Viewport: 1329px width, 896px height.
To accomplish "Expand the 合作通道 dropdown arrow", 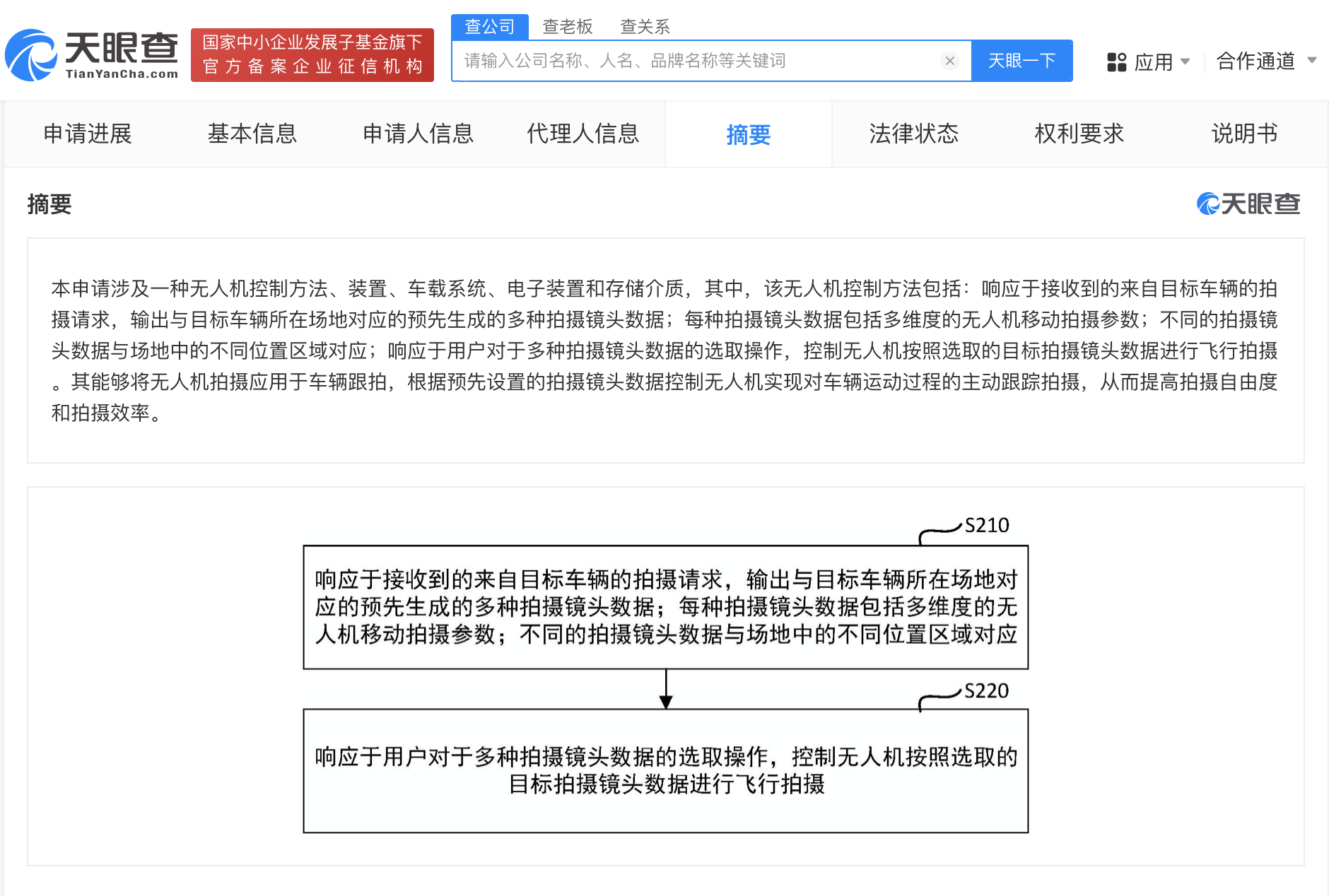I will (1311, 61).
